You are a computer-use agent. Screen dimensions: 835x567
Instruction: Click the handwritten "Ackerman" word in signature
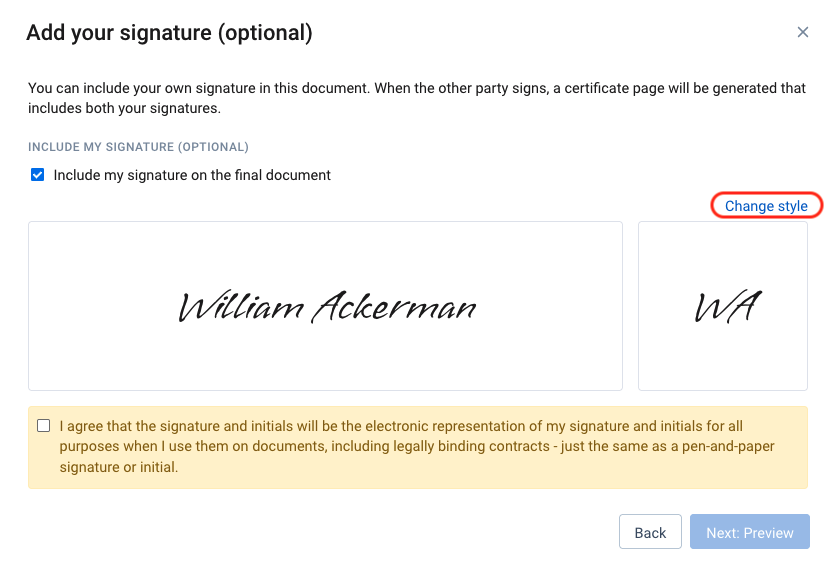tap(394, 306)
